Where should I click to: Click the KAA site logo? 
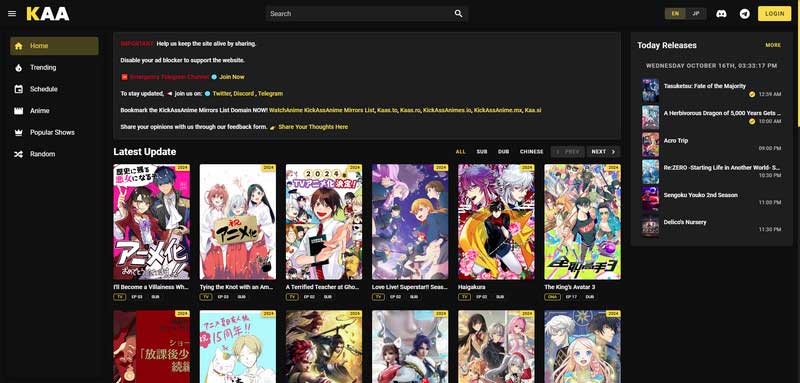click(48, 14)
